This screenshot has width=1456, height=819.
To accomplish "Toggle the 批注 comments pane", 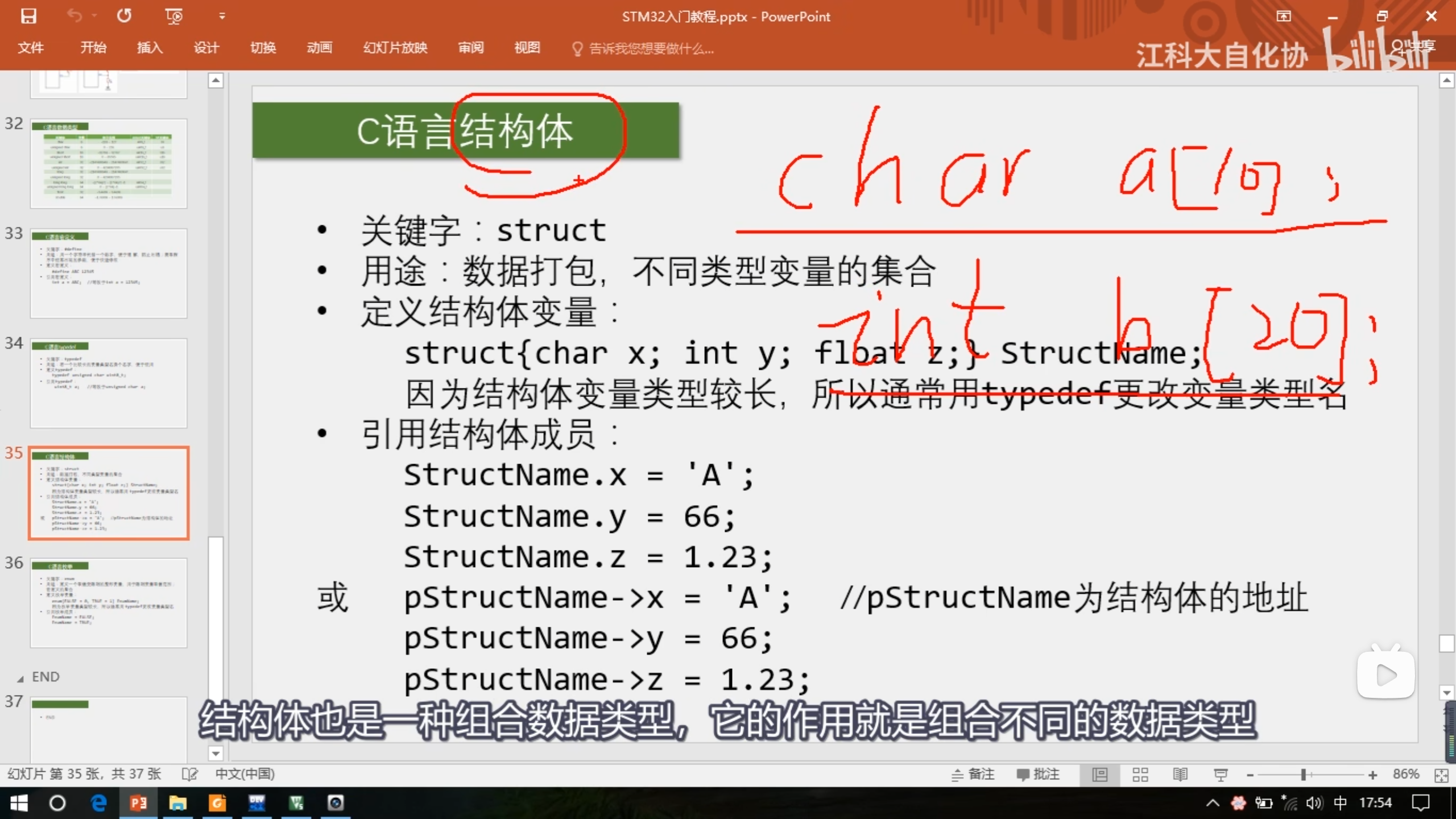I will point(1038,774).
